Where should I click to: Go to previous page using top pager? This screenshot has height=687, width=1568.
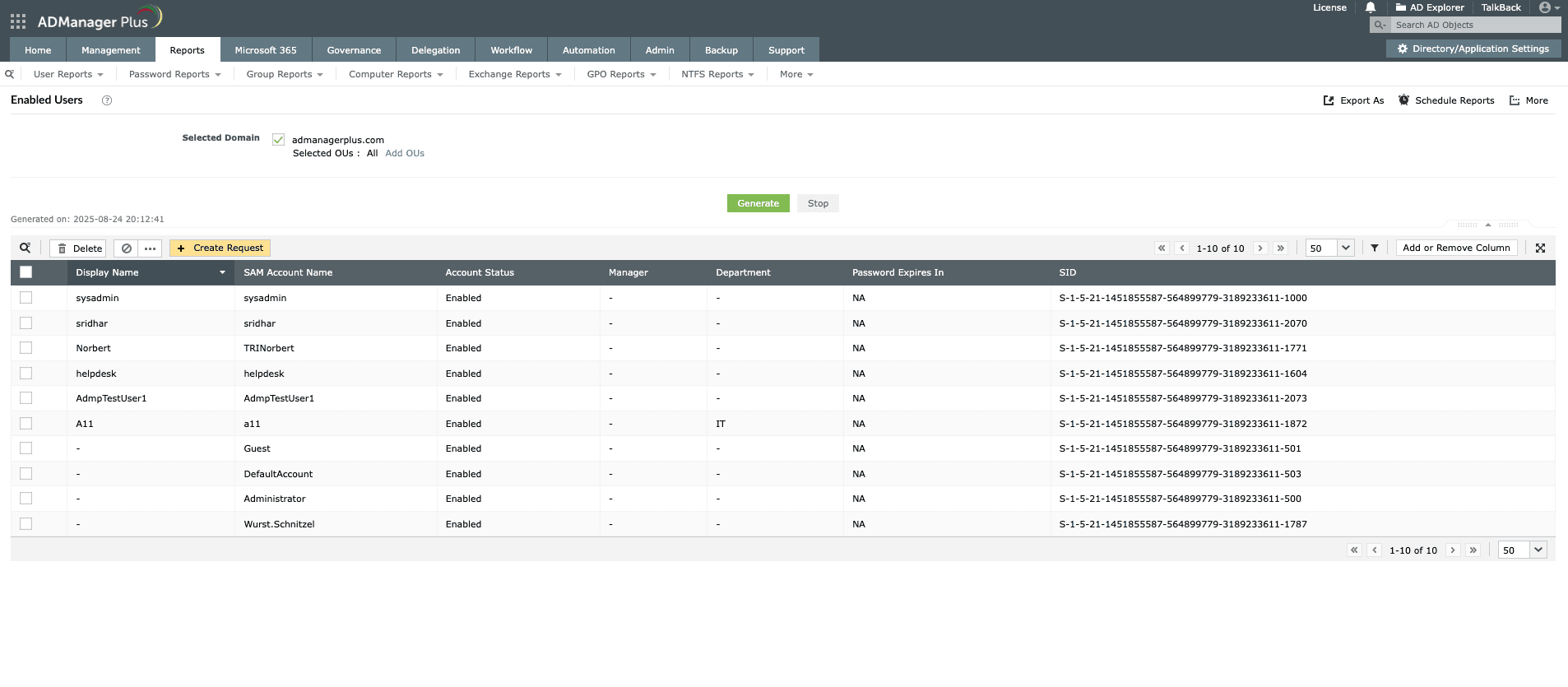tap(1182, 248)
